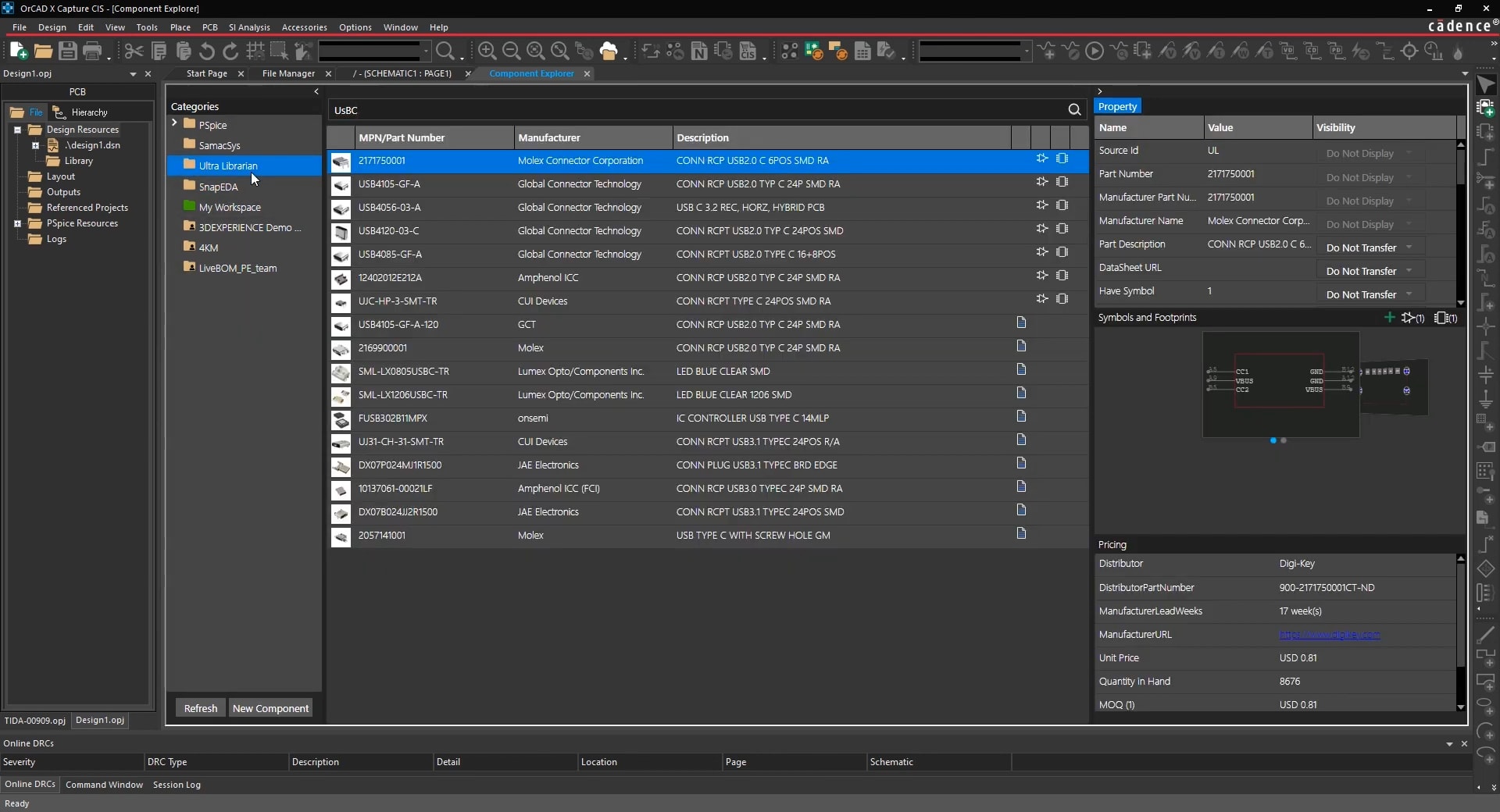Close the Component Explorer tab

pos(587,73)
